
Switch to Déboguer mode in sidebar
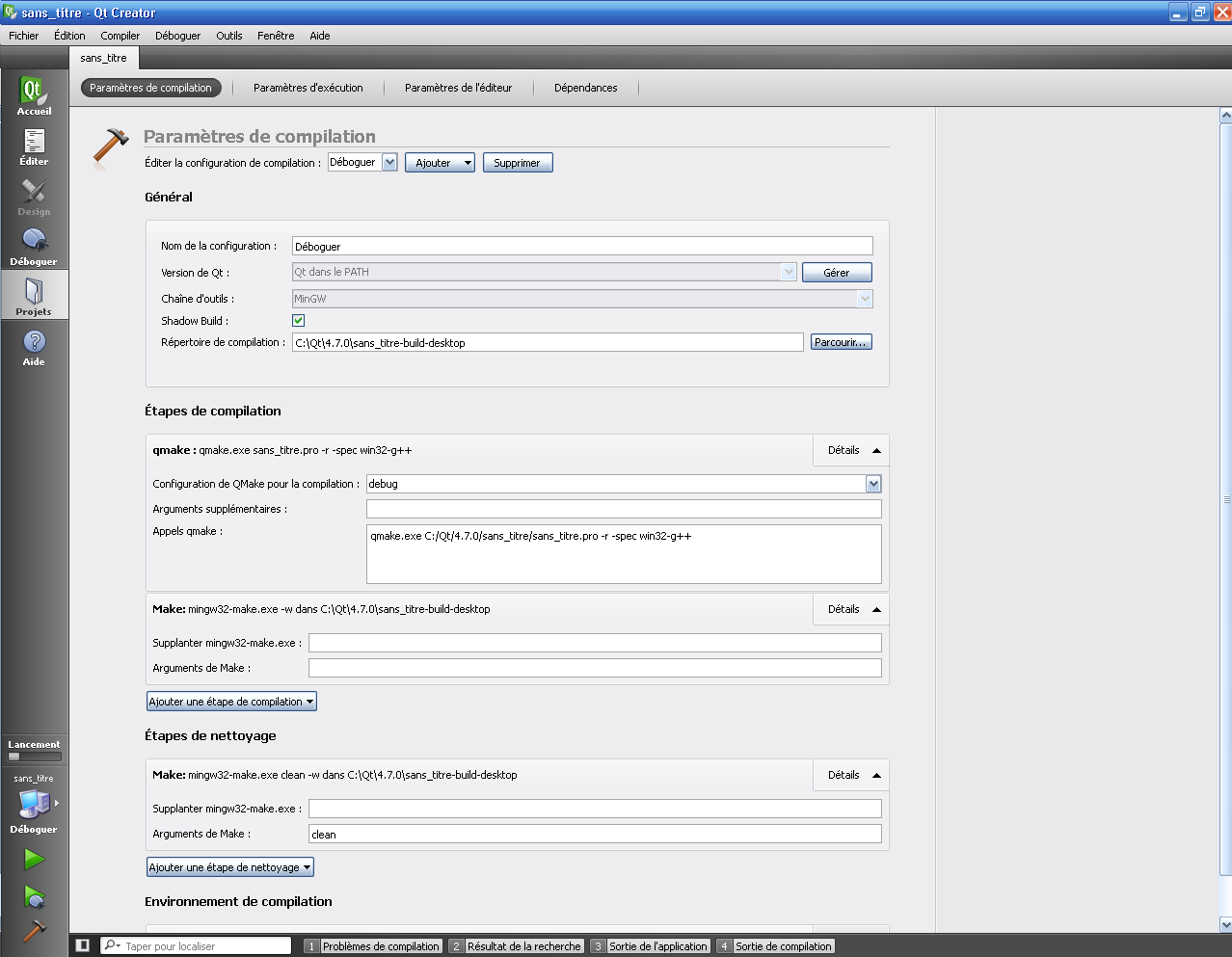[x=34, y=247]
